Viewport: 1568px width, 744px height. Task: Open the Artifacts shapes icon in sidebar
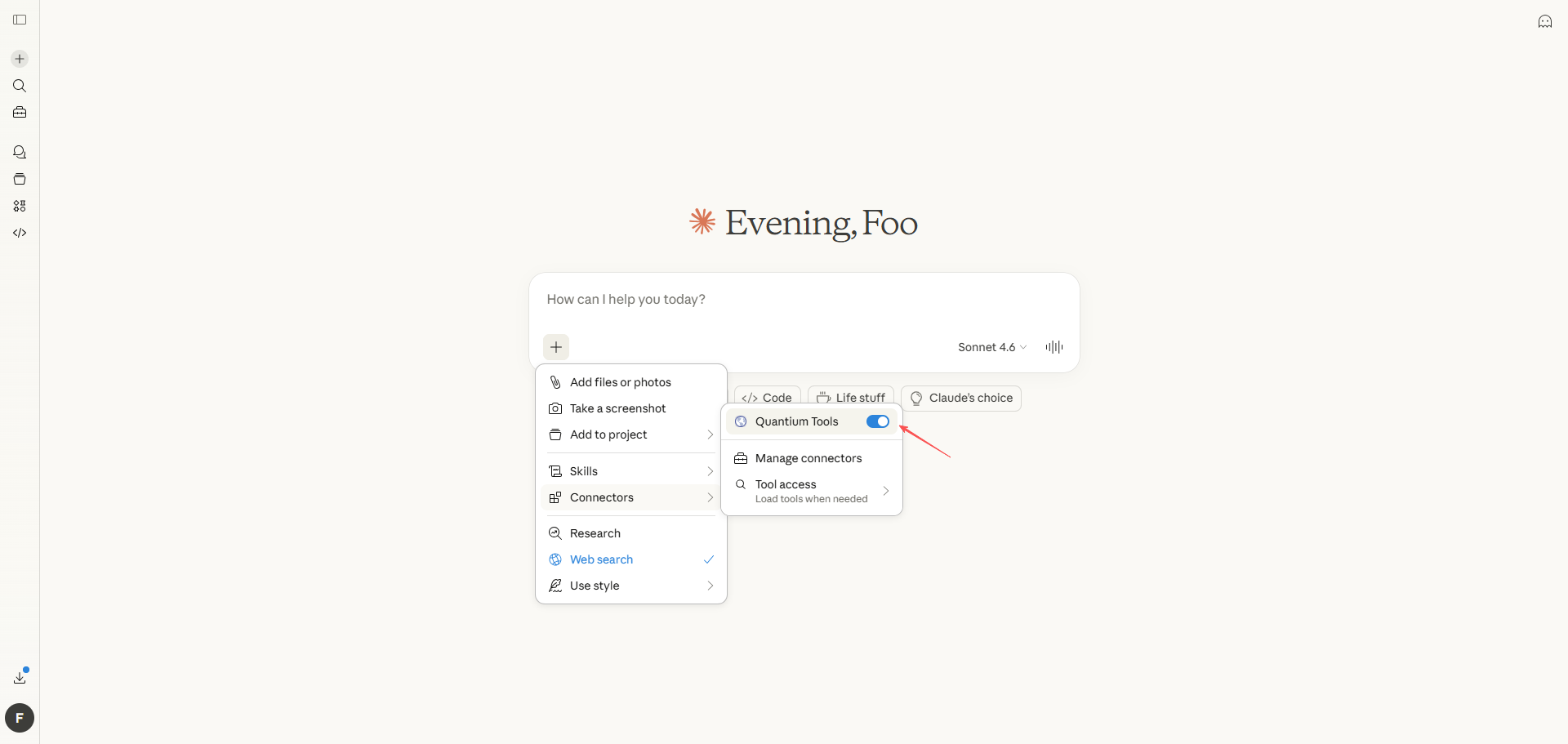[x=20, y=206]
